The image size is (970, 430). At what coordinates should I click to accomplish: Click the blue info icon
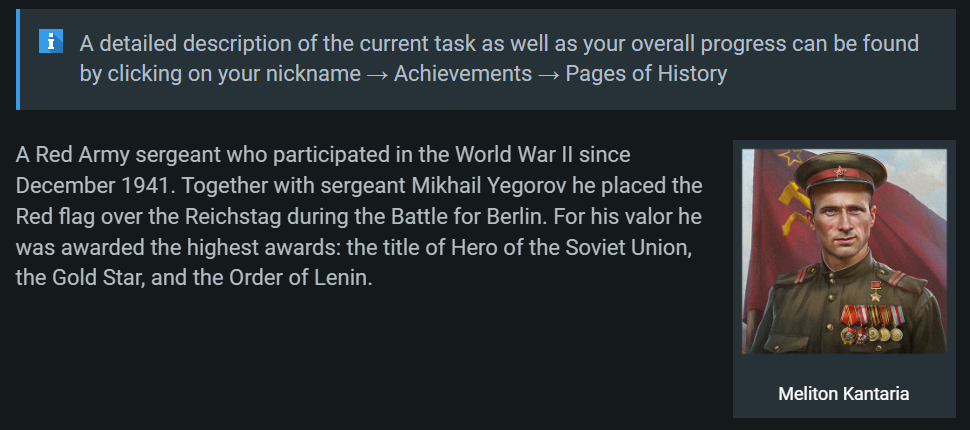(x=51, y=41)
